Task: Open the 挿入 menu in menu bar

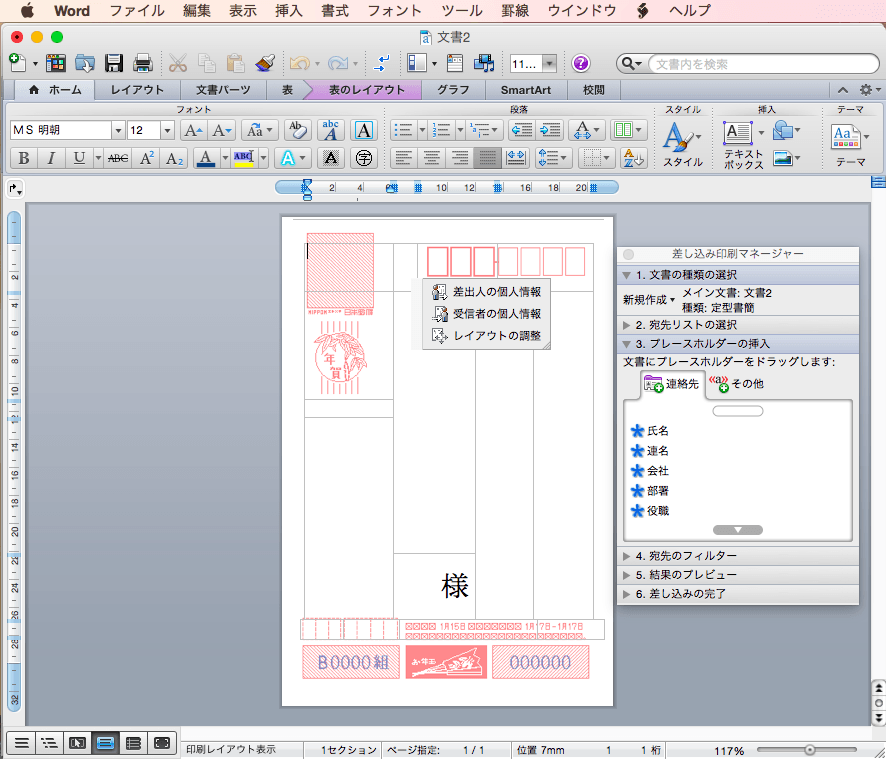Action: point(288,11)
